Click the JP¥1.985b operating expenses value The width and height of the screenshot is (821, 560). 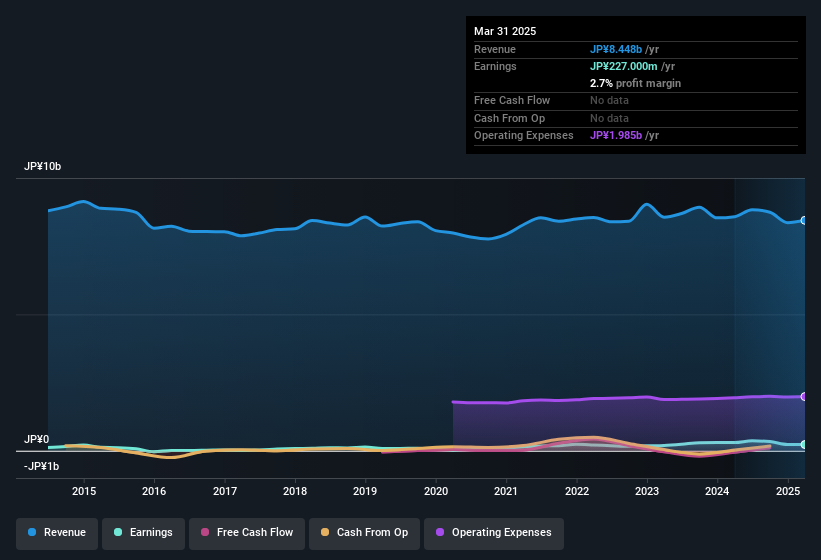(x=616, y=136)
